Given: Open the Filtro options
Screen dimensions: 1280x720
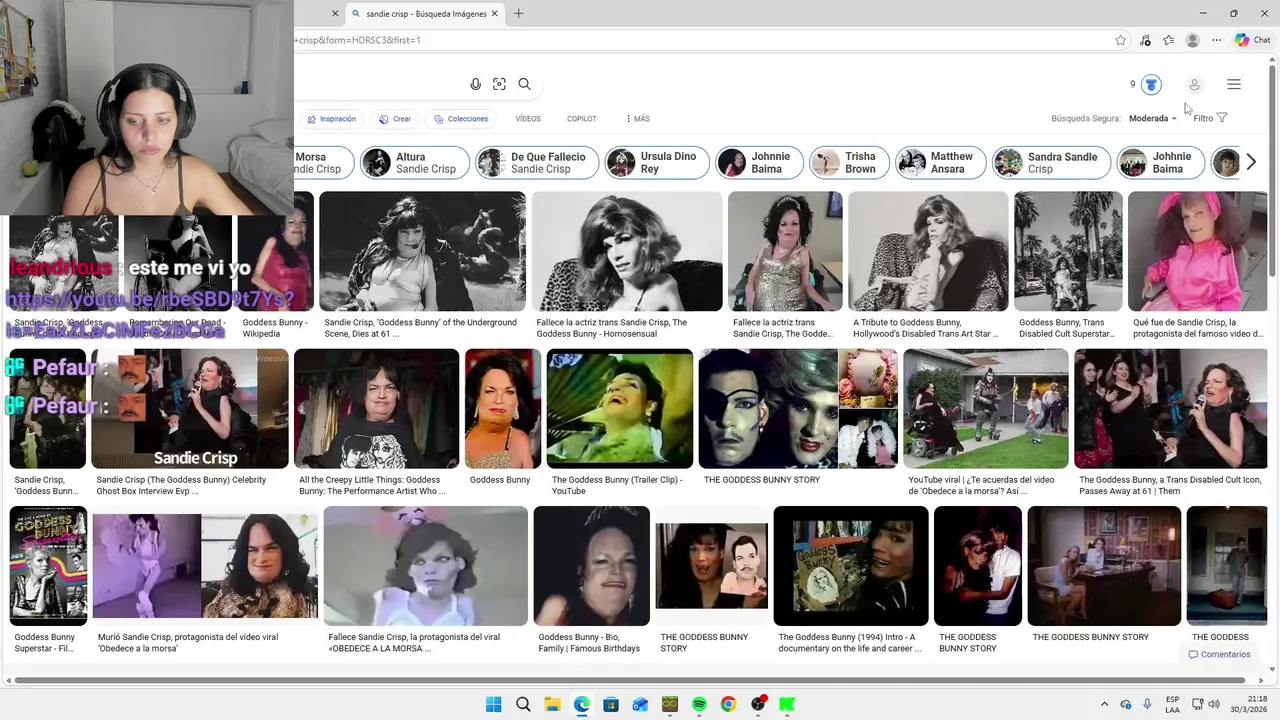Looking at the screenshot, I should (1210, 118).
